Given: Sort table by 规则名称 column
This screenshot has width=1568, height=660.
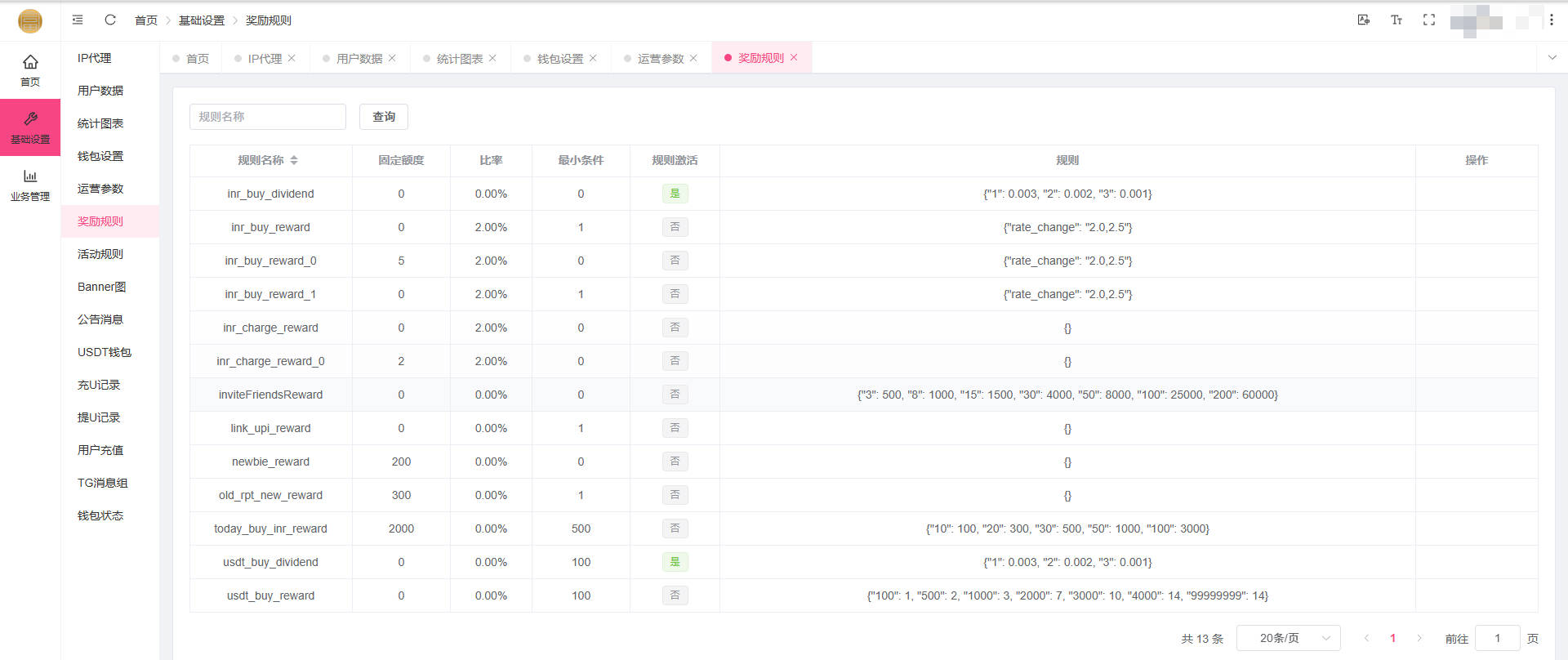Looking at the screenshot, I should click(x=293, y=160).
